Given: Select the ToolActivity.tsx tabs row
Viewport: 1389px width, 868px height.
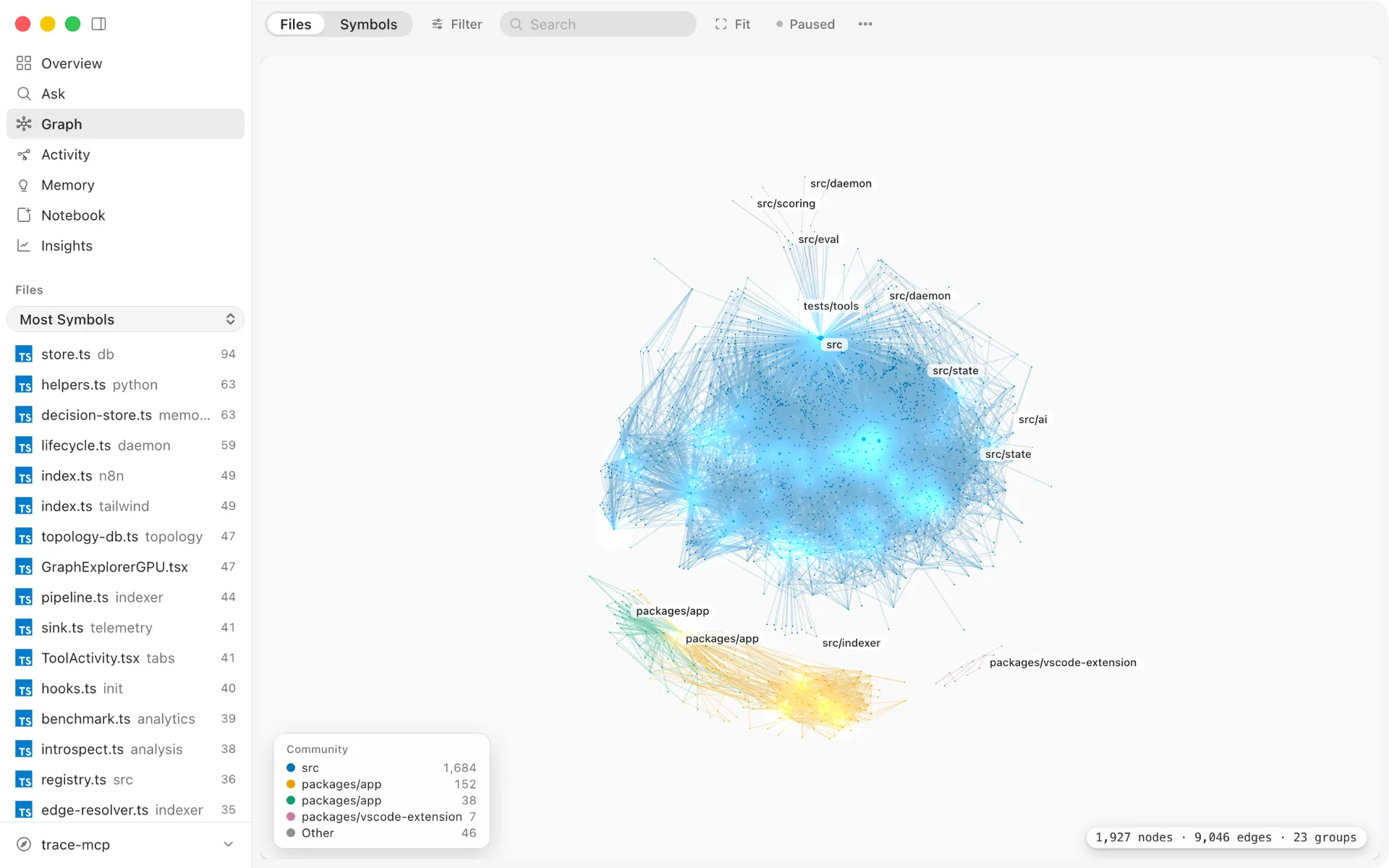Looking at the screenshot, I should point(126,658).
